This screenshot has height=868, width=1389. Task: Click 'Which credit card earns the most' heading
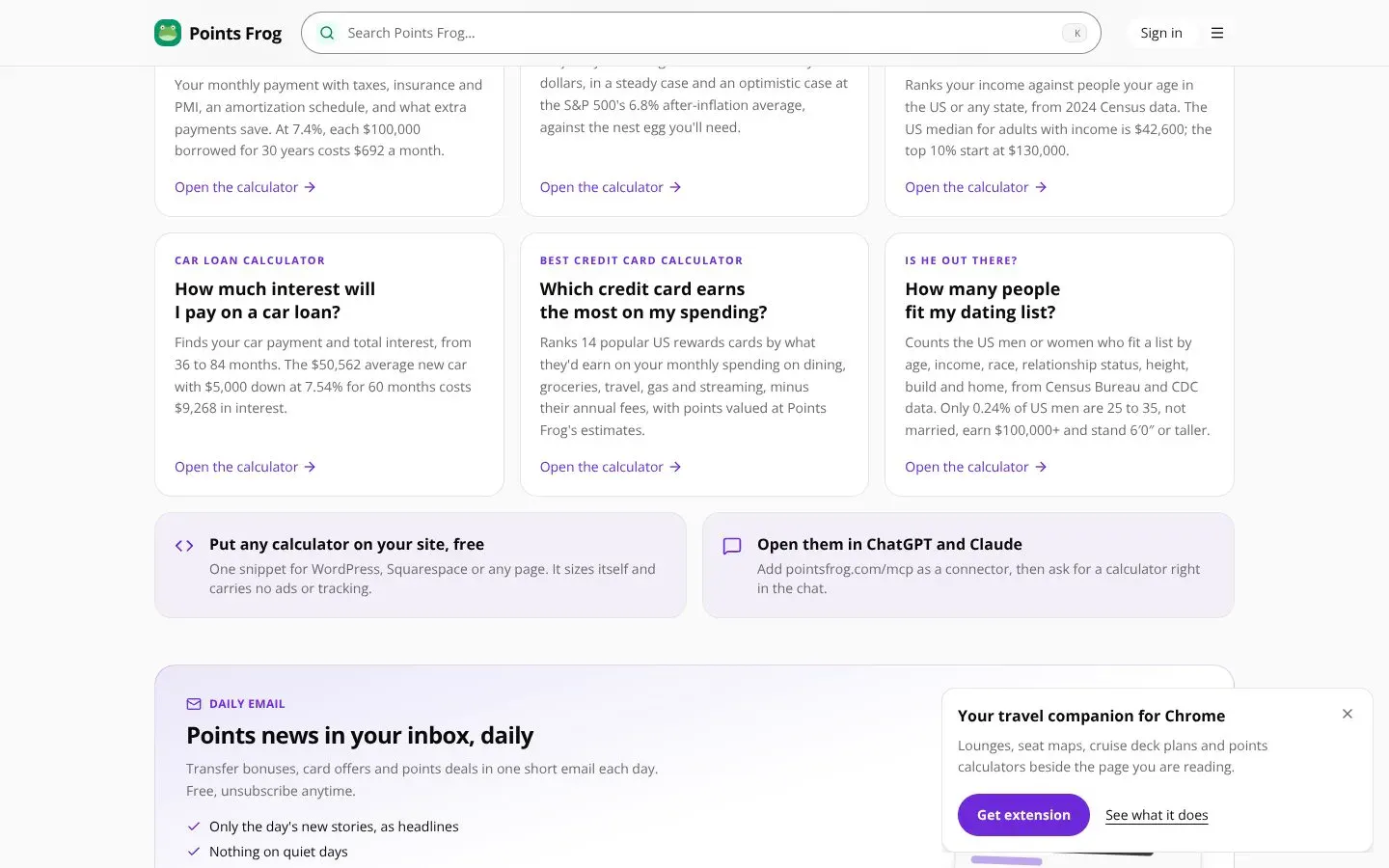pyautogui.click(x=653, y=301)
